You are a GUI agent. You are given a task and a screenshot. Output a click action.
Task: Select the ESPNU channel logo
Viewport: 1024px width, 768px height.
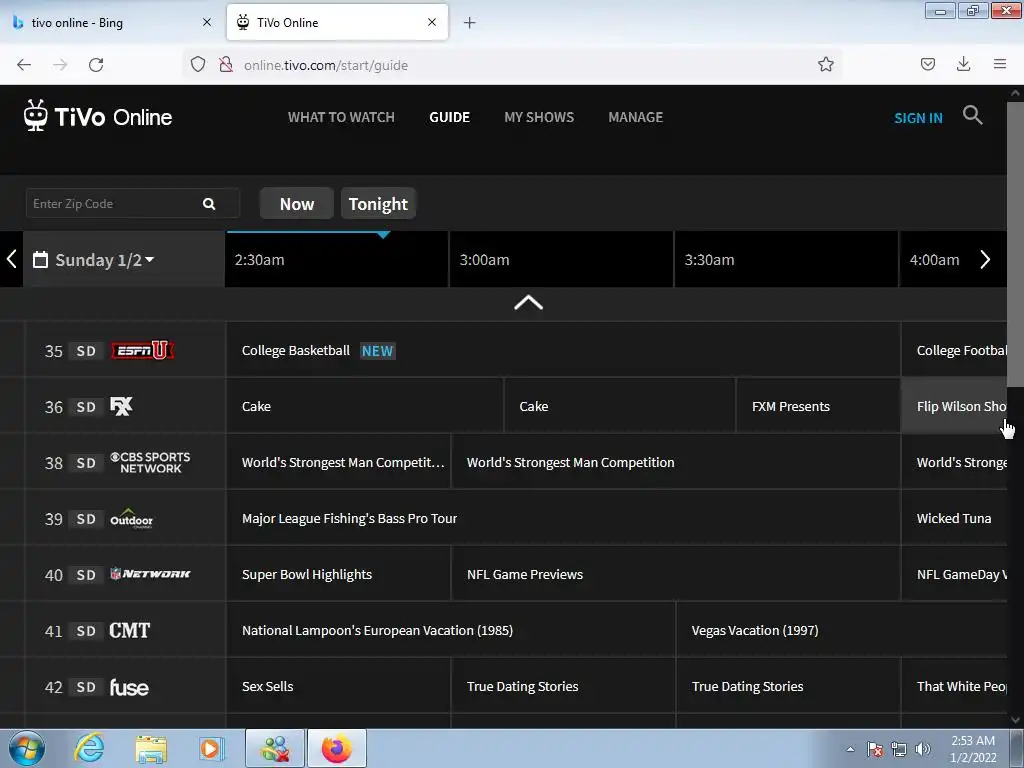142,351
